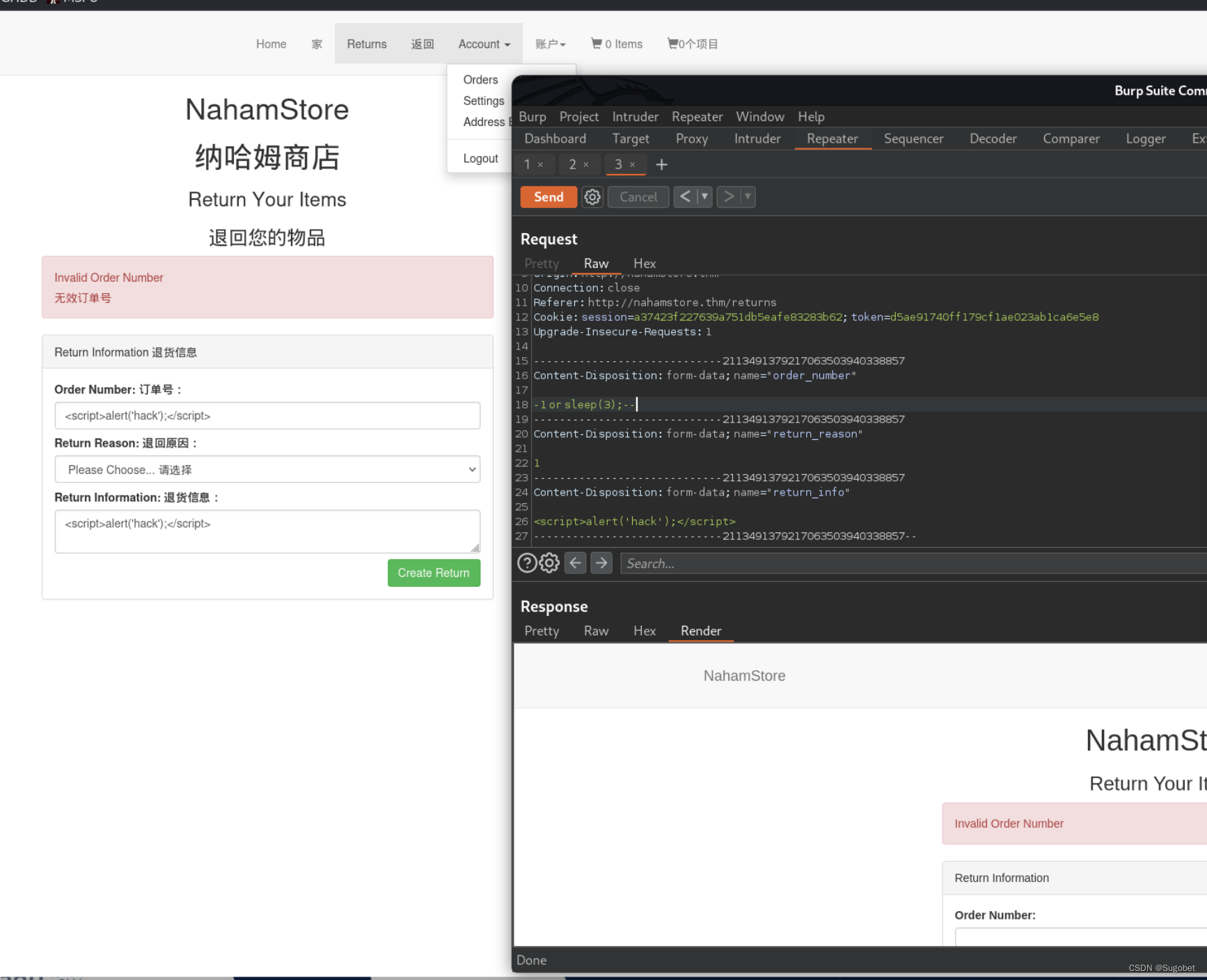Click the Burp request Search field
Screen dimensions: 1207x980
(x=913, y=564)
